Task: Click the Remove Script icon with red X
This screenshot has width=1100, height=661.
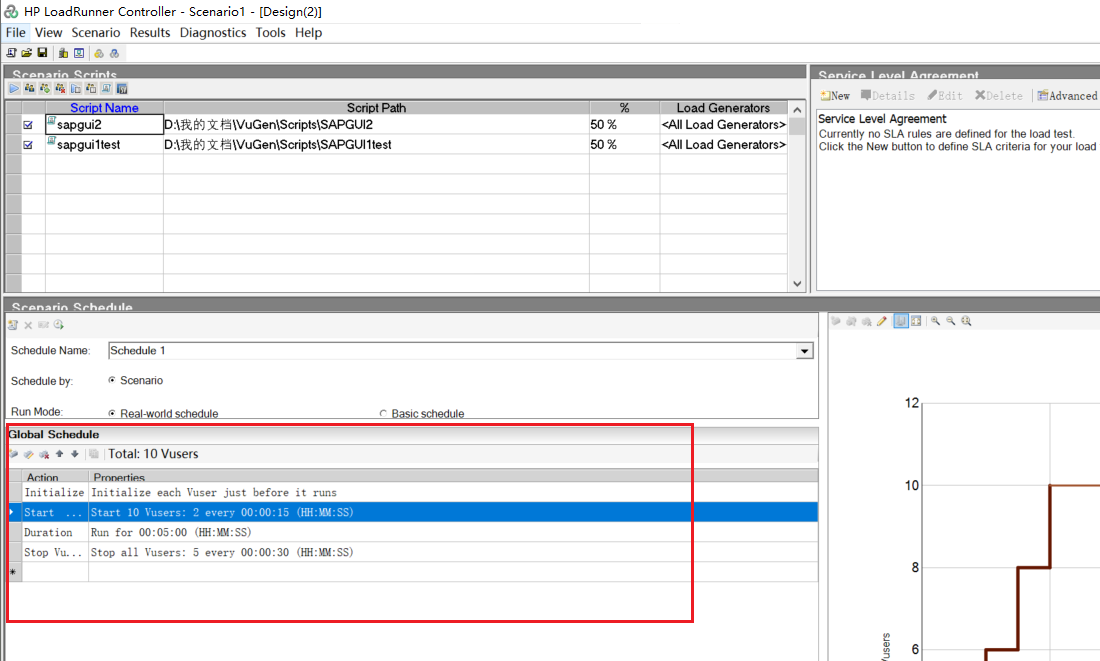Action: 60,88
